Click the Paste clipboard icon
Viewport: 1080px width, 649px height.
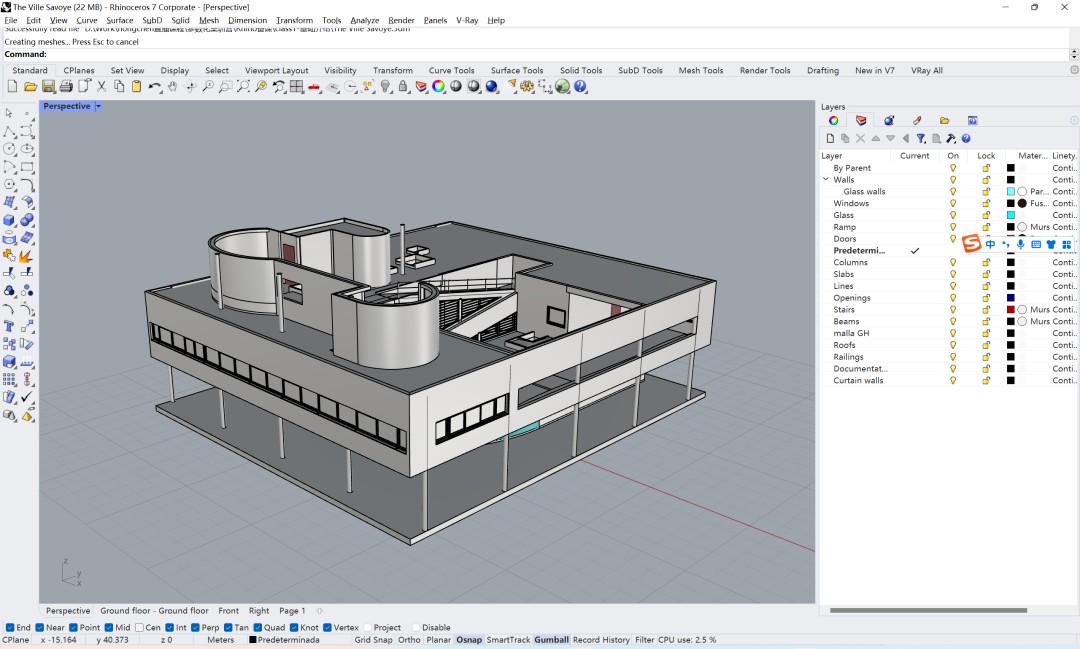[136, 86]
